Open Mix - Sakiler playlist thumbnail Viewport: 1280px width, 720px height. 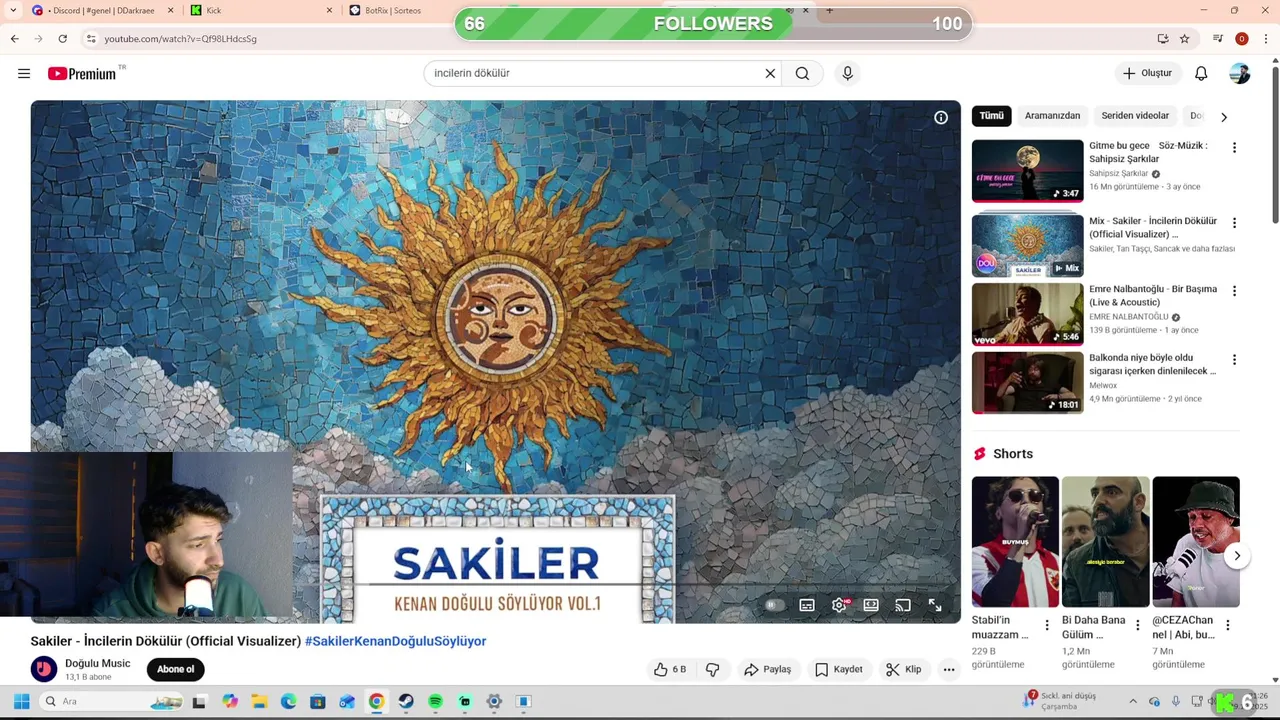[x=1027, y=245]
